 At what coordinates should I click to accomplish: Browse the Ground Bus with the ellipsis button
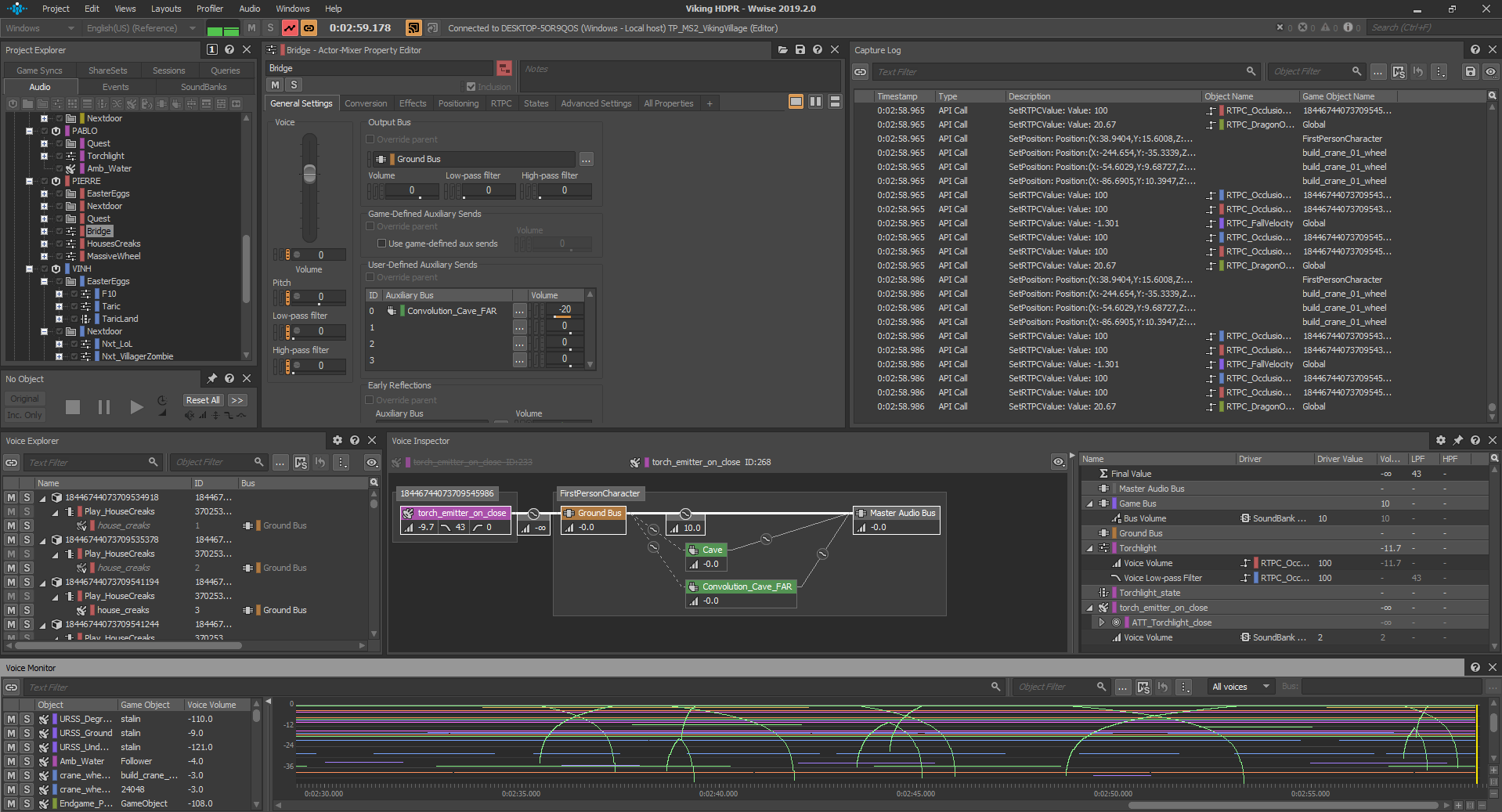[585, 158]
